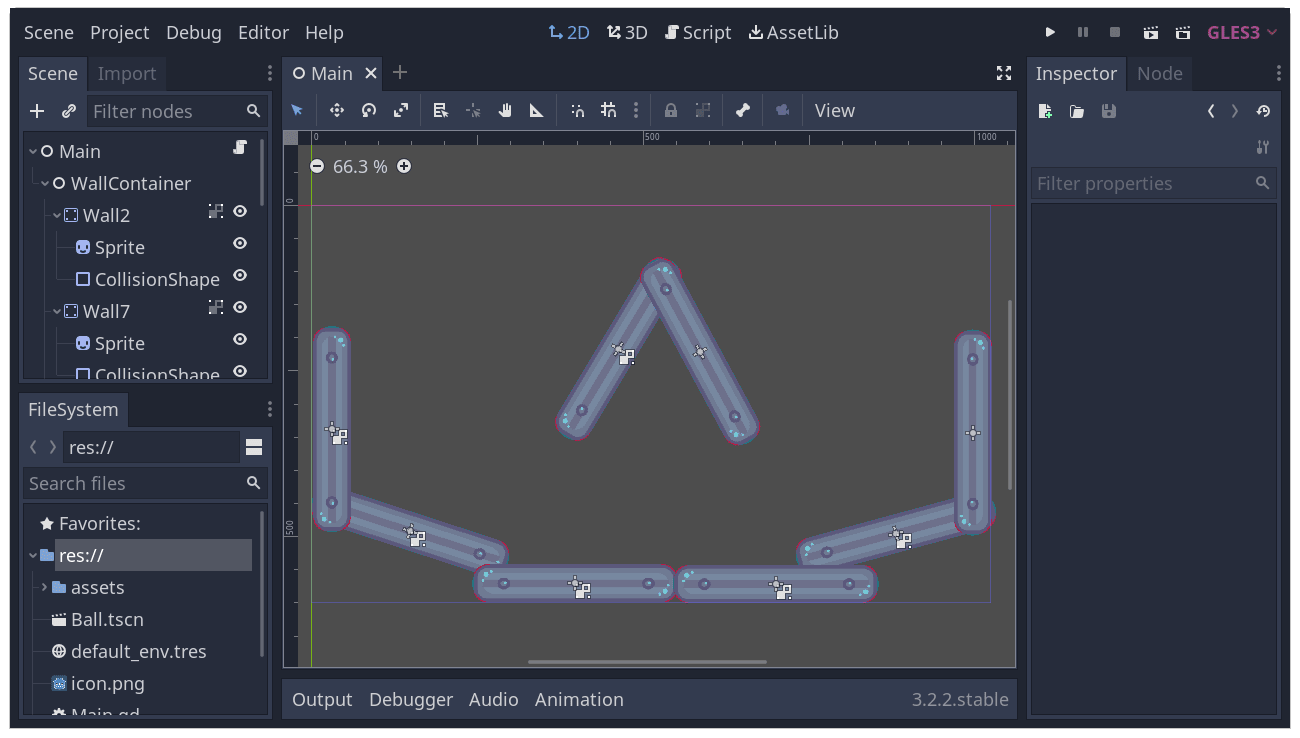Activate Pan Mode in the canvas toolbar
This screenshot has height=738, width=1300.
505,110
